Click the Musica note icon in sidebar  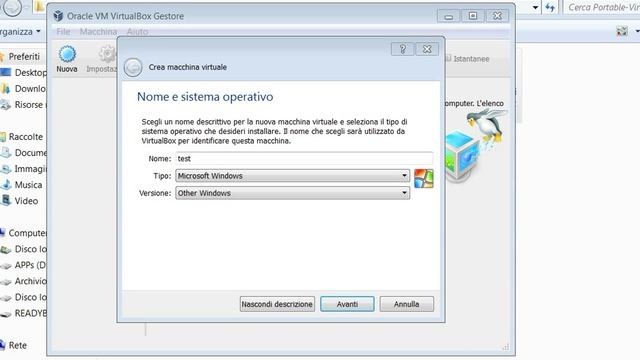click(6, 185)
